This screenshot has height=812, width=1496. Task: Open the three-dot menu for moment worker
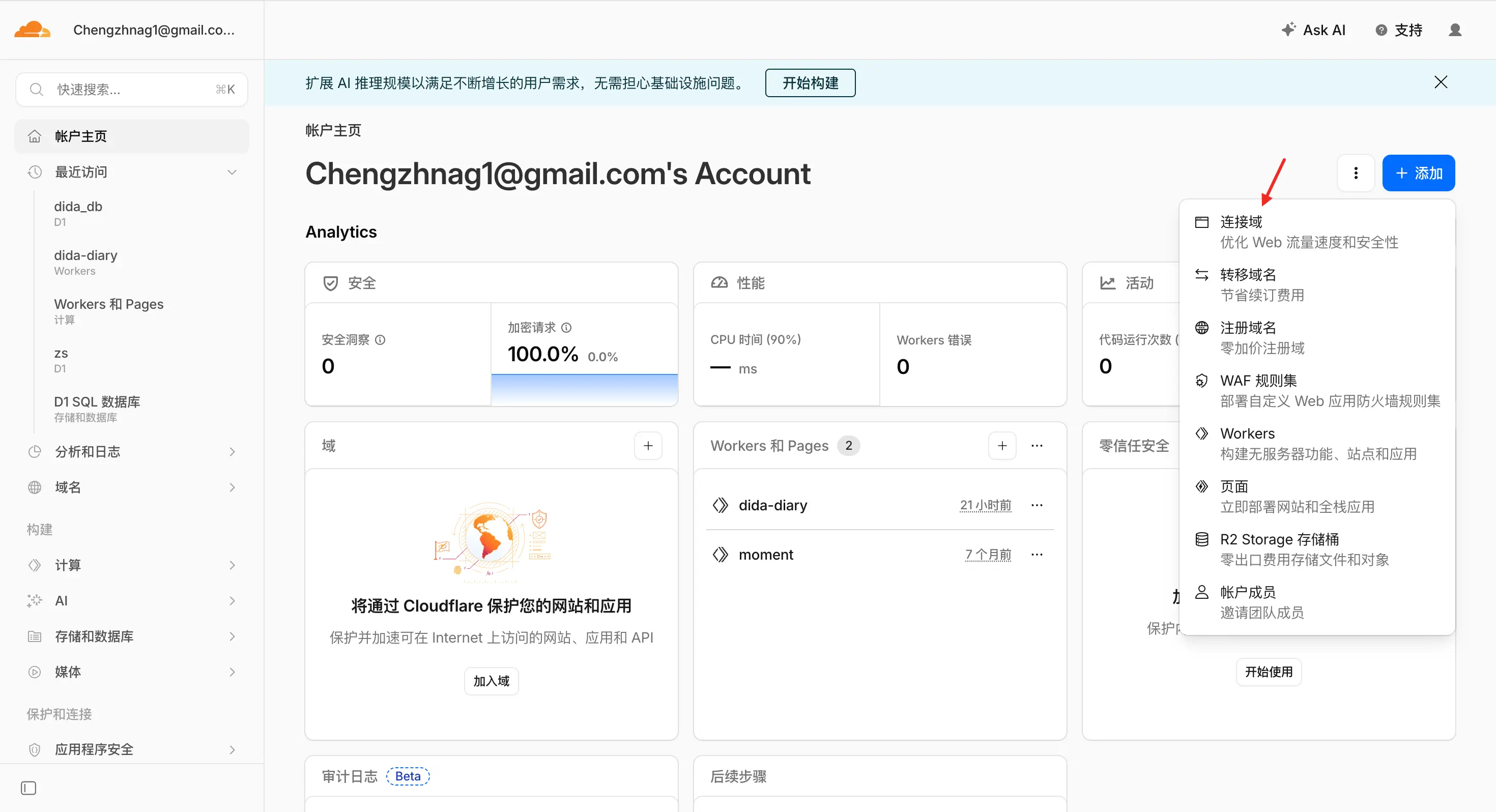coord(1037,555)
